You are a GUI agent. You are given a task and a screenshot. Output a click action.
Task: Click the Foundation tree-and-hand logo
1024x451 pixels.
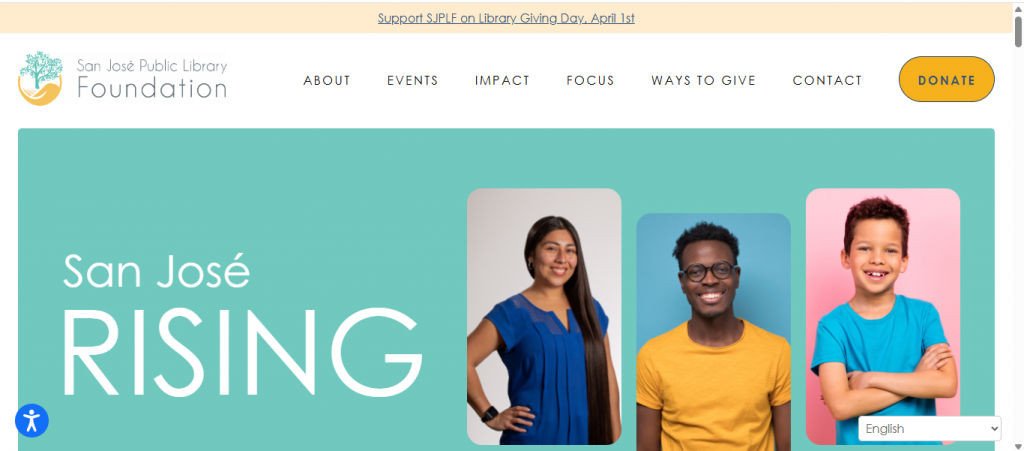[x=40, y=78]
